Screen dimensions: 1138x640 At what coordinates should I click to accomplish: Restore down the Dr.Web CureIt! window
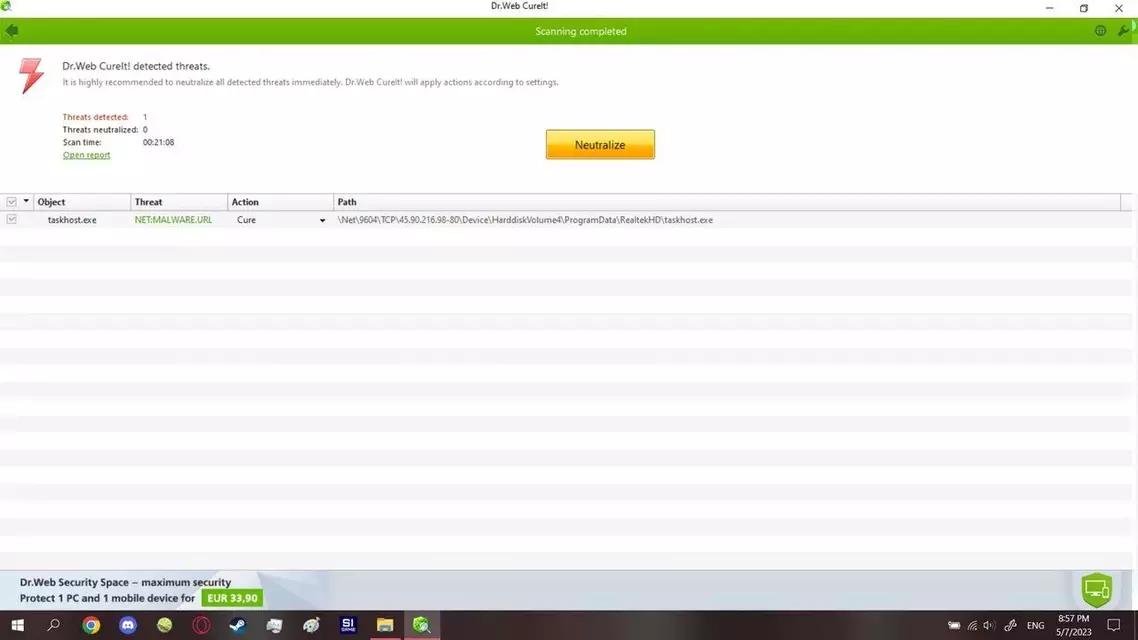click(x=1084, y=8)
